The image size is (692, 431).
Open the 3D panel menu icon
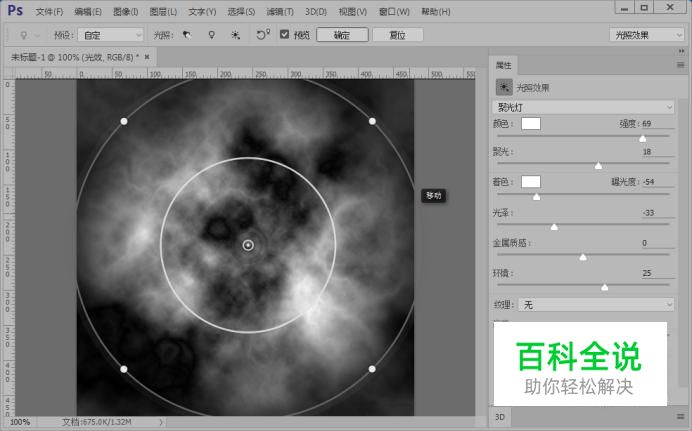tap(681, 416)
